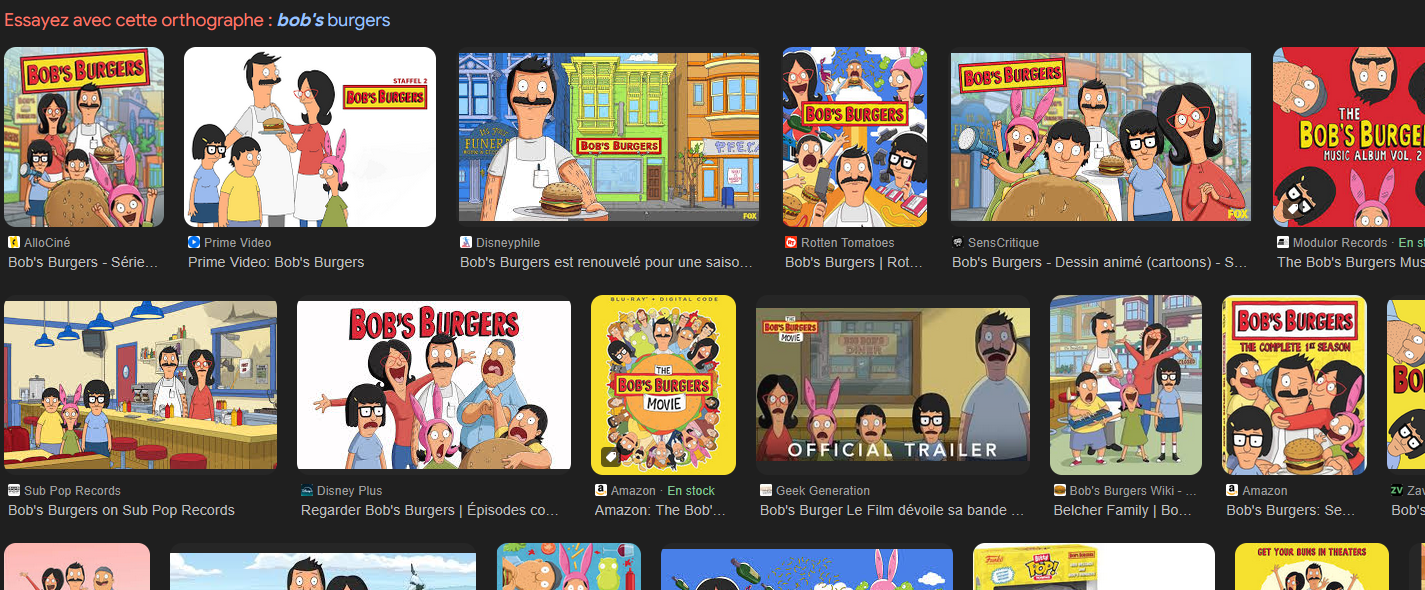Open "Regarder Bob's Burgers | Épisodes" Disney Plus link

pos(430,510)
